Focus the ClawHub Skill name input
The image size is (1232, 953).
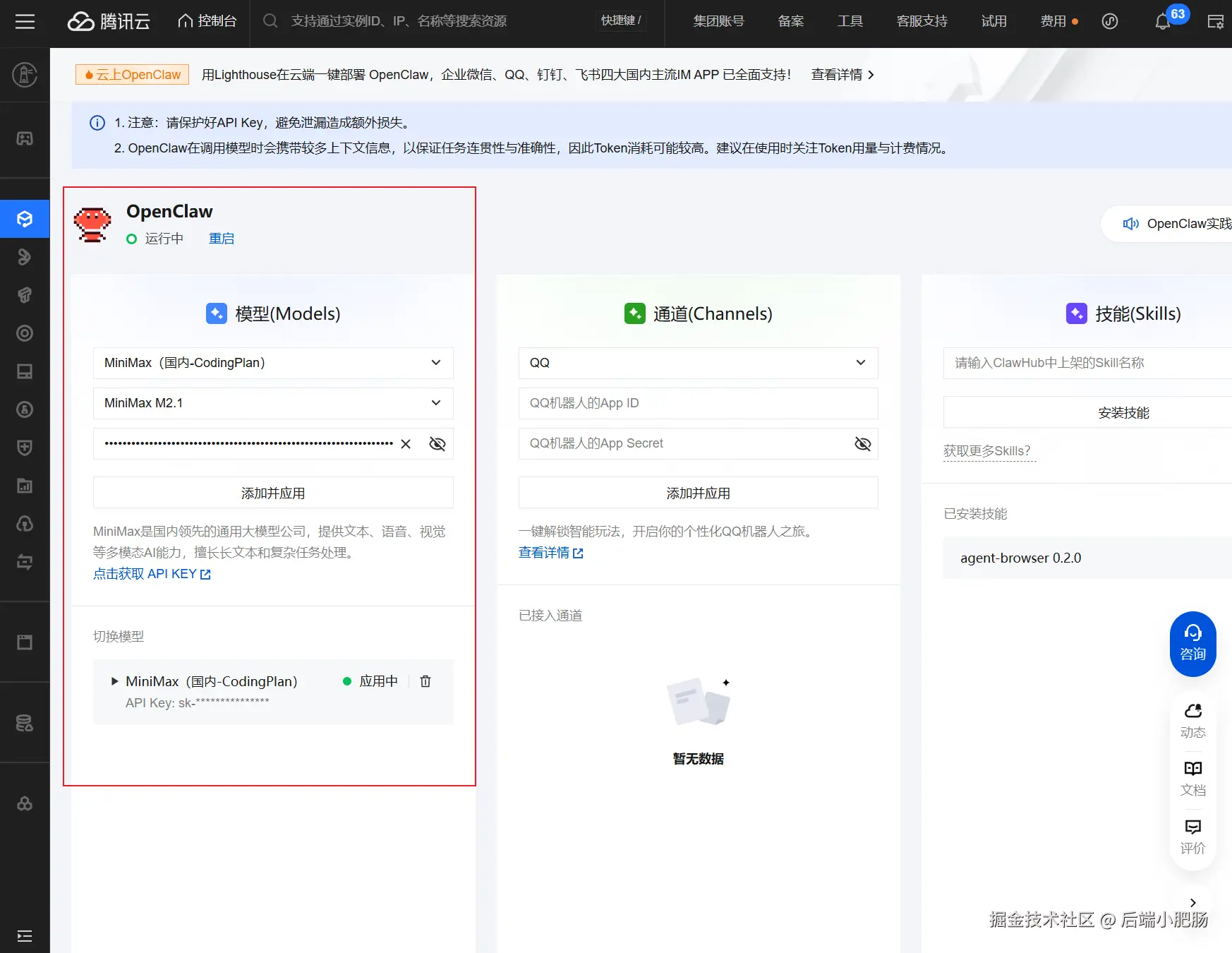1087,363
